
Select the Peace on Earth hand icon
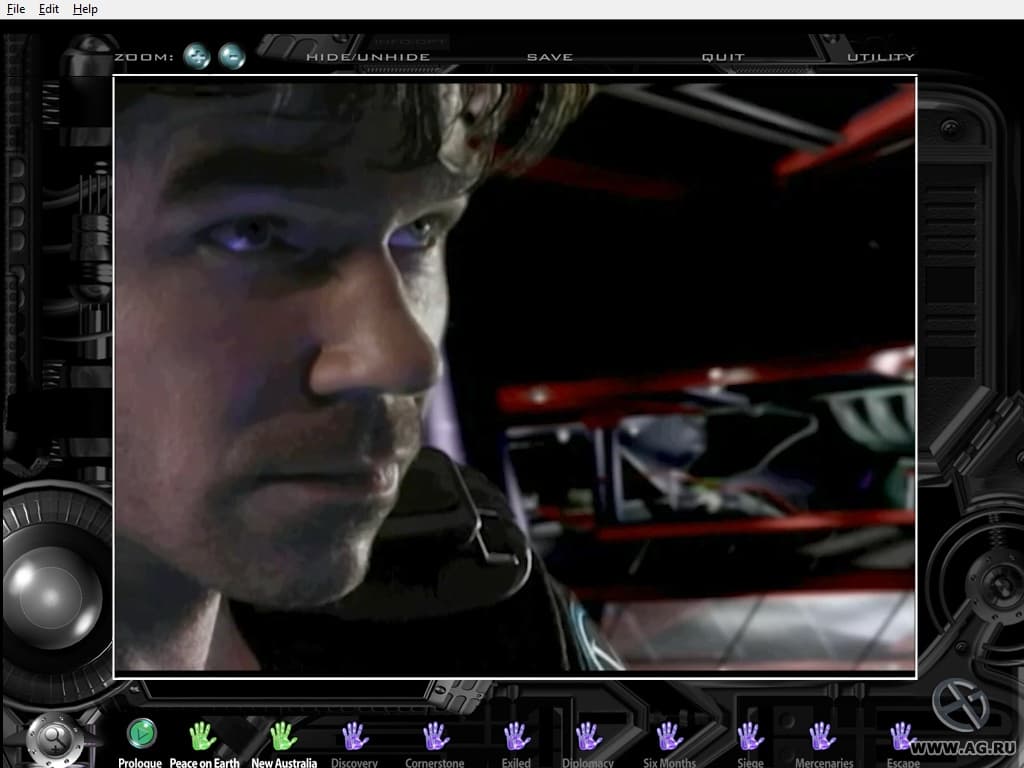tap(202, 736)
